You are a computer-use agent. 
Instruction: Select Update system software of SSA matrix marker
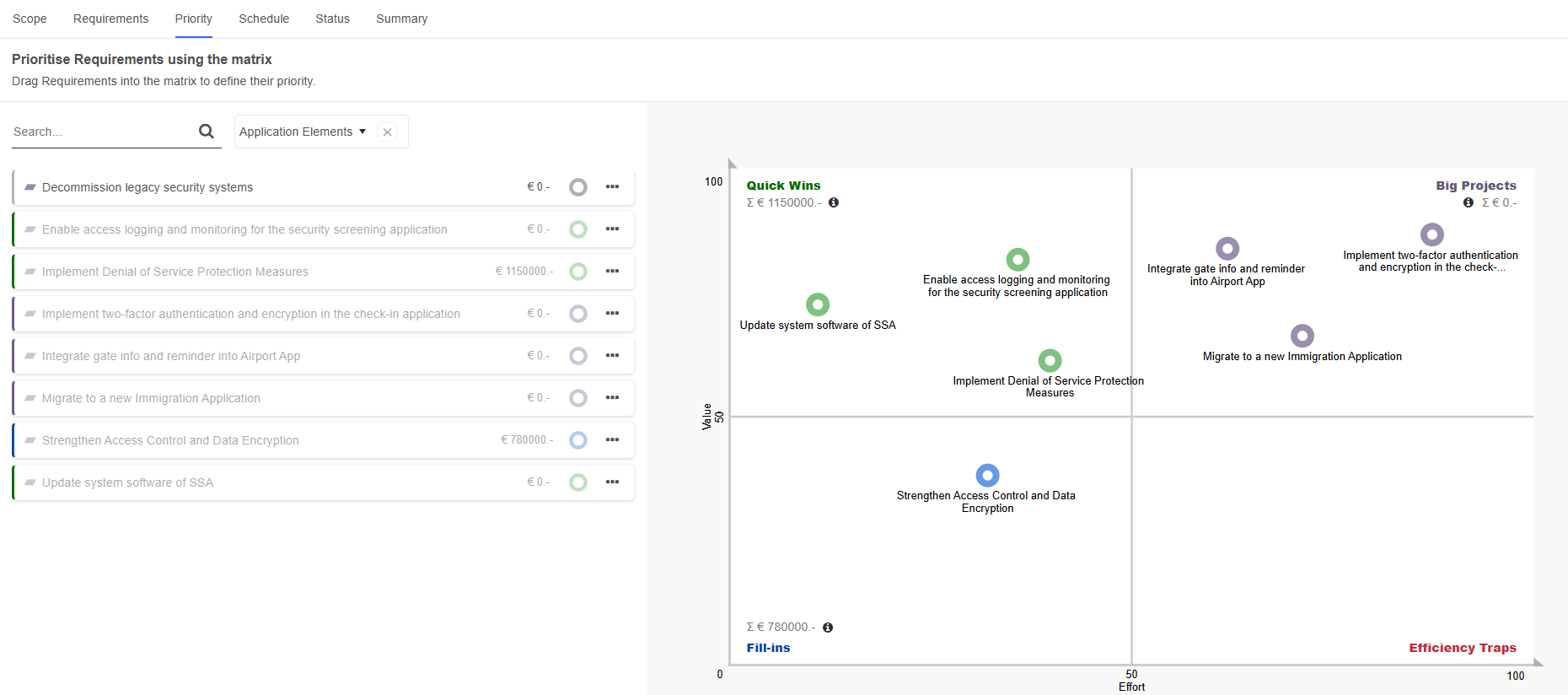pos(818,304)
